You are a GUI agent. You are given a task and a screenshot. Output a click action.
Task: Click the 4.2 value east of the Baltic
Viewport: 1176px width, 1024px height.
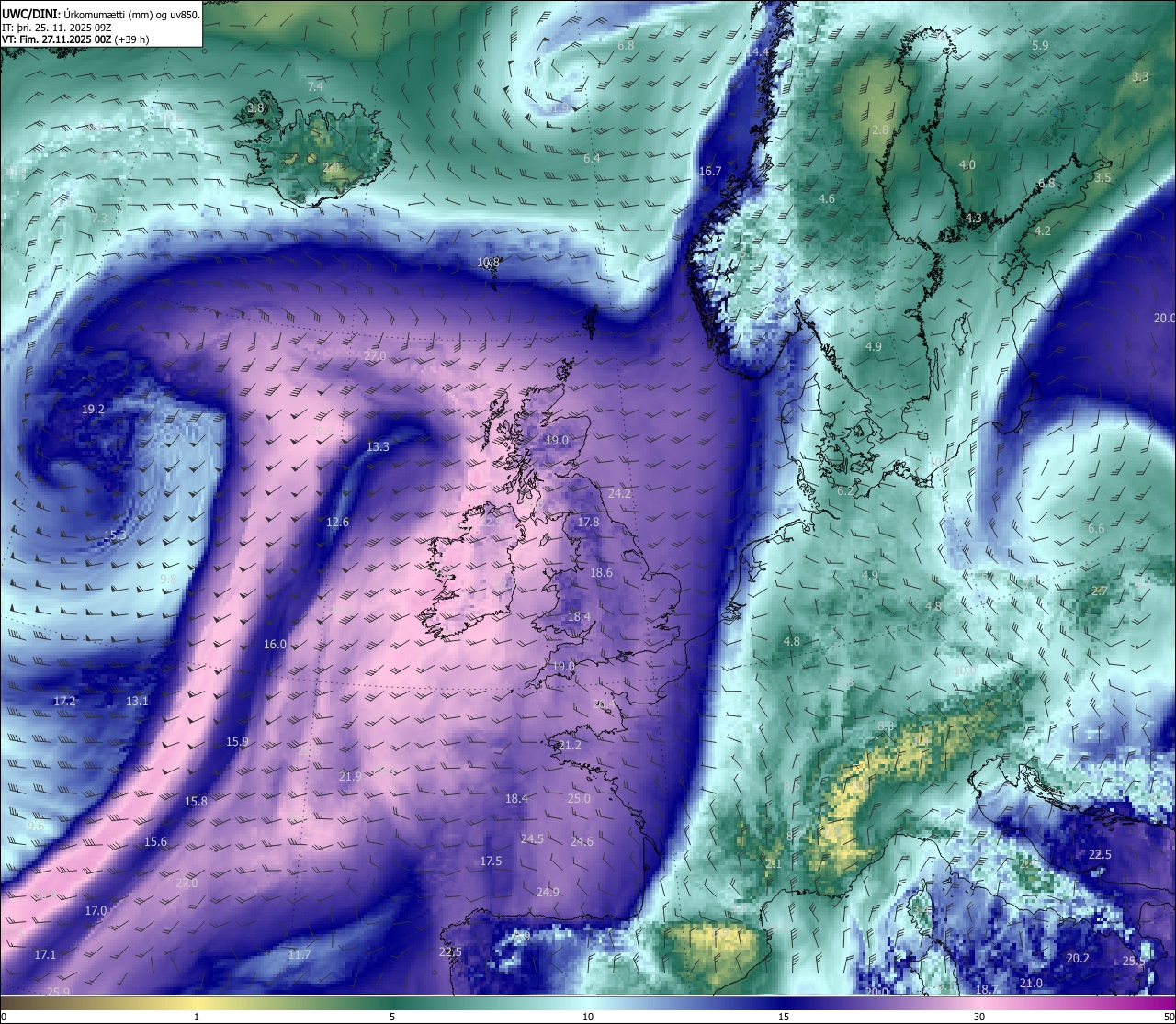[1043, 231]
